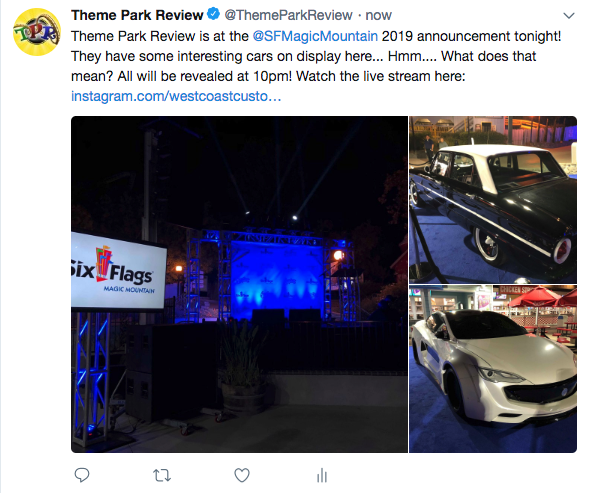
Task: Retweet this Theme Park Review post
Action: point(162,476)
